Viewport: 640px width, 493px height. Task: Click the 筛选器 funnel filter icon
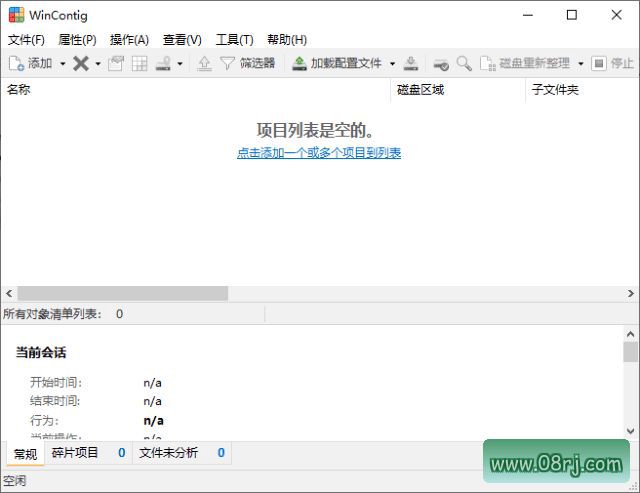tap(227, 63)
